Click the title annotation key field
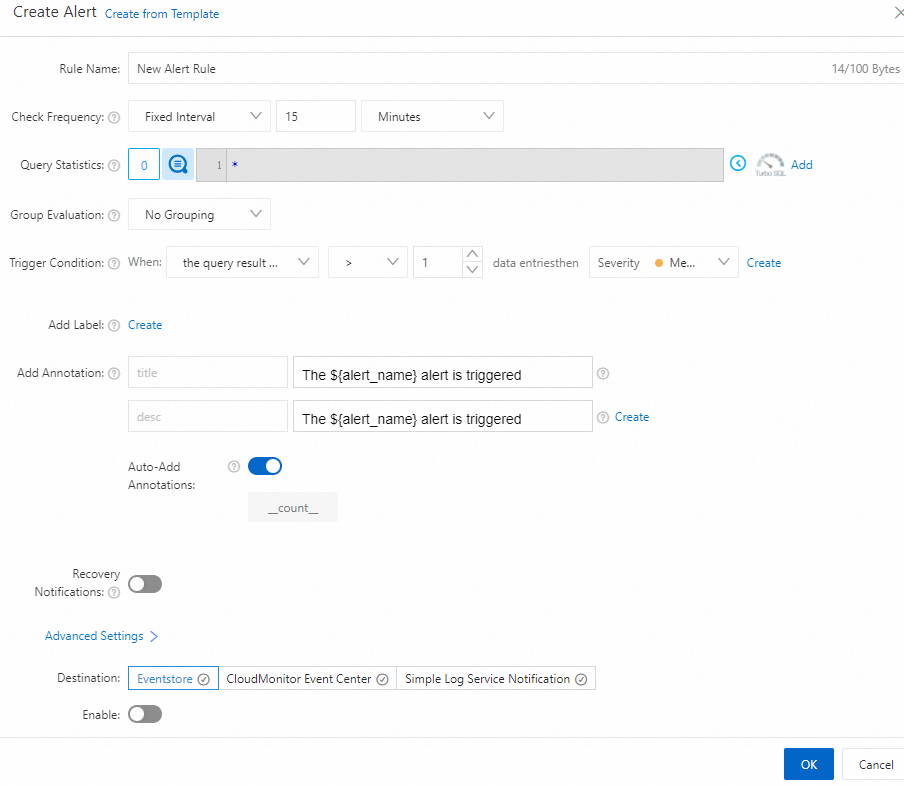The image size is (904, 786). (x=208, y=372)
